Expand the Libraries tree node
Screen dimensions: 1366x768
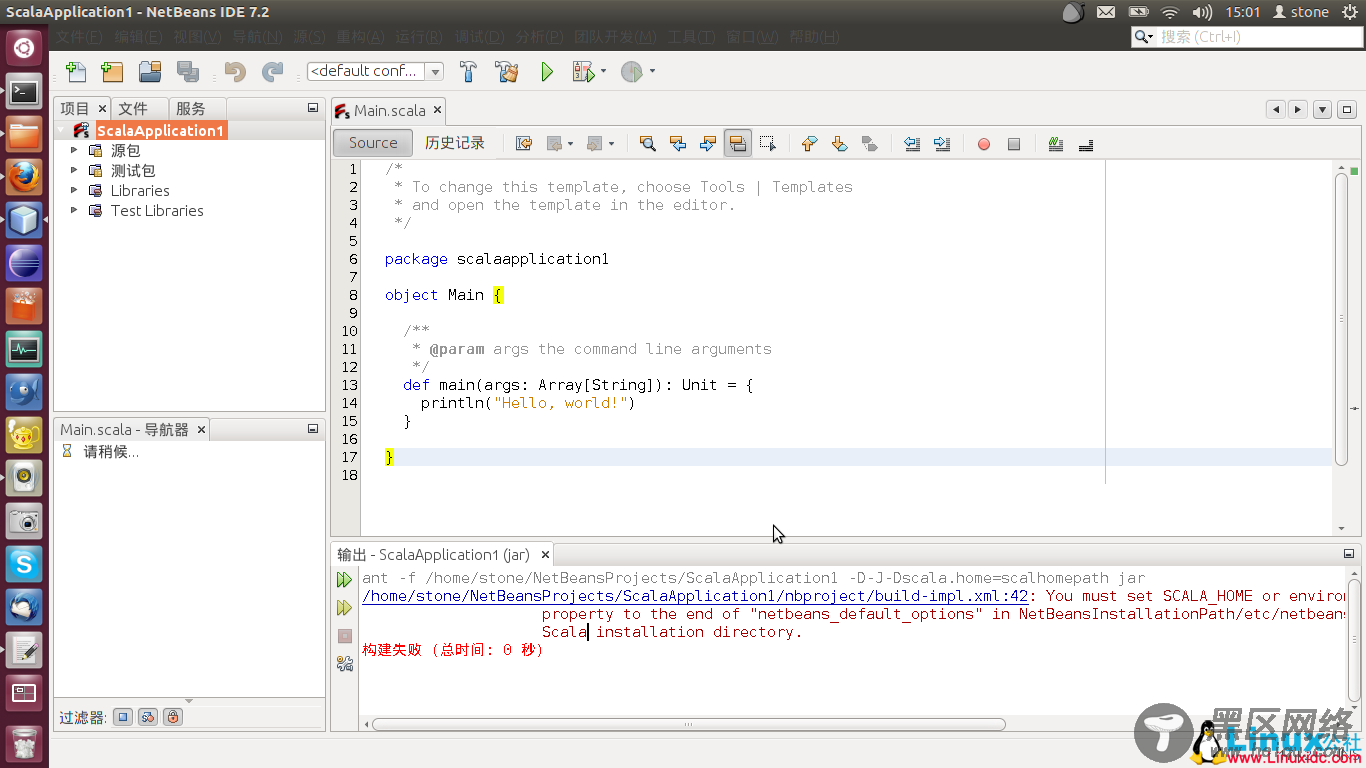pyautogui.click(x=74, y=190)
